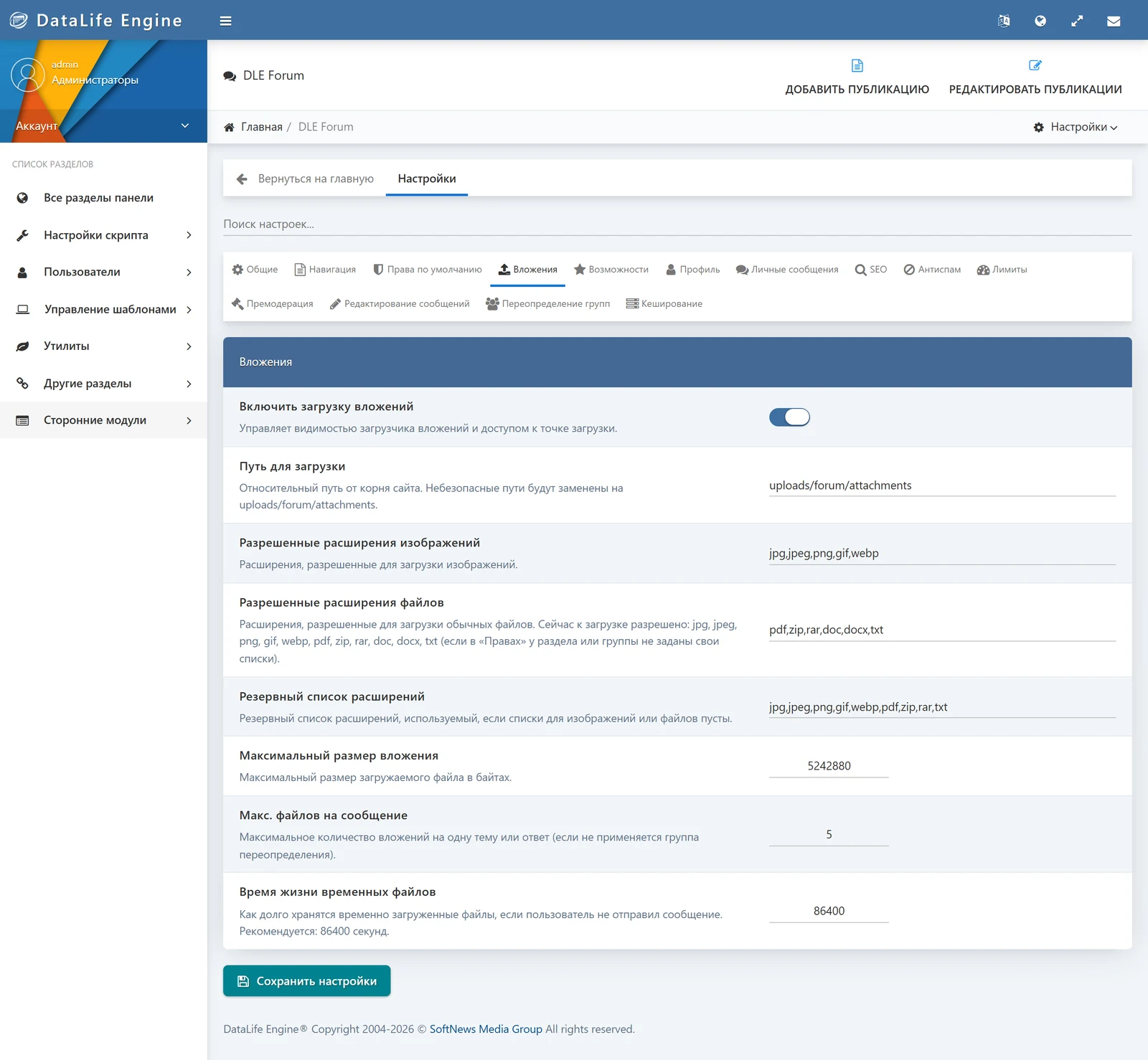
Task: Click the admin user avatar icon
Action: click(28, 75)
